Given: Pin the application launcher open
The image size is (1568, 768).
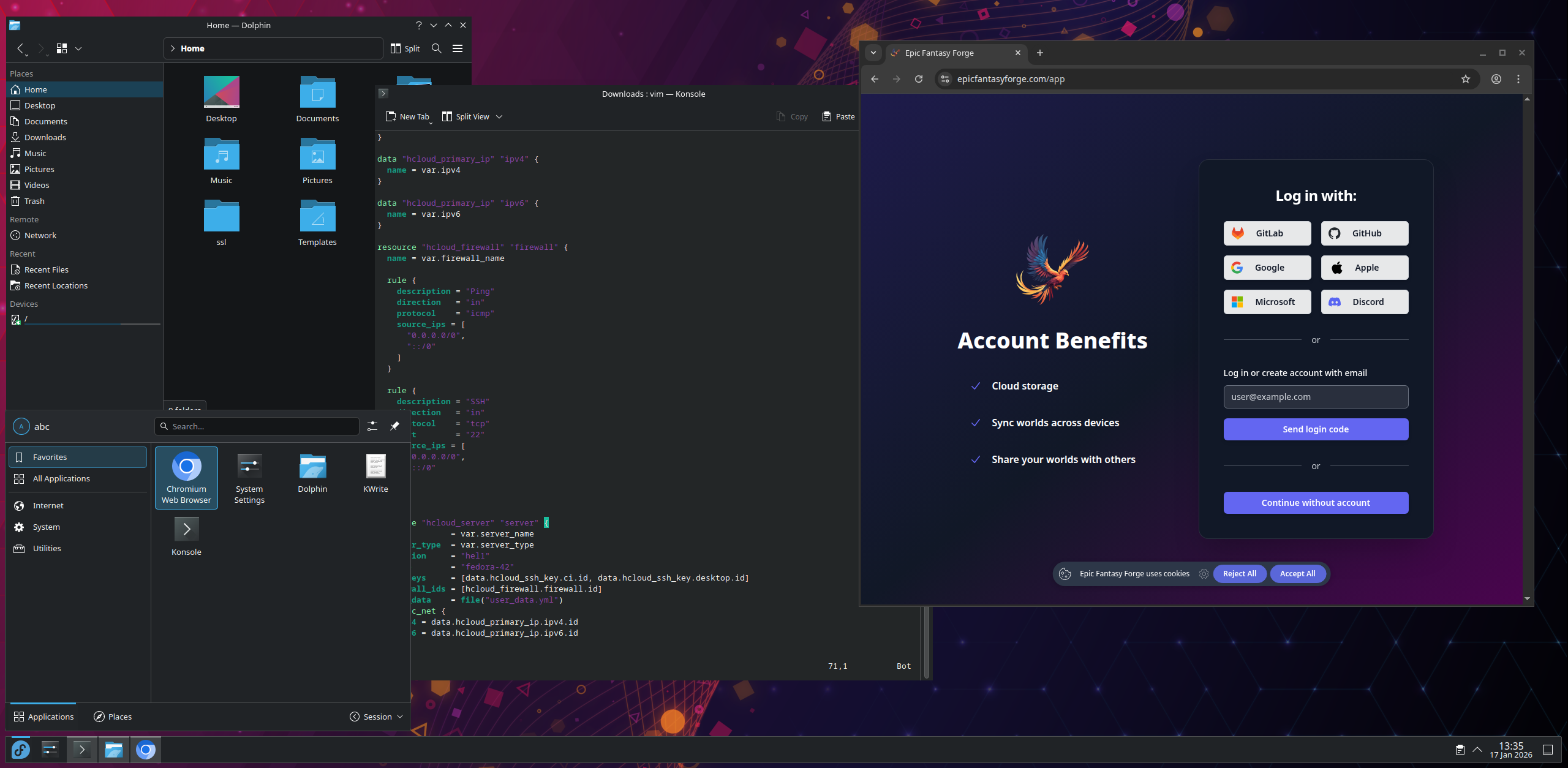Looking at the screenshot, I should 394,426.
